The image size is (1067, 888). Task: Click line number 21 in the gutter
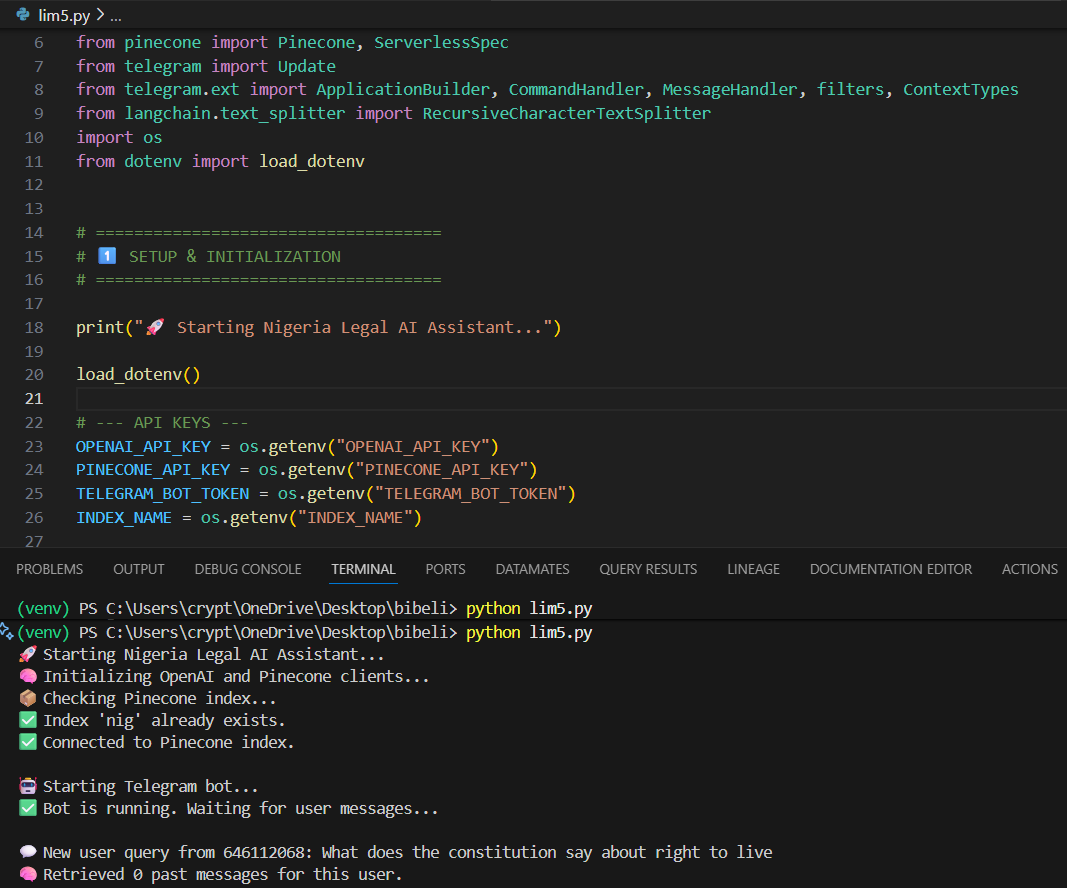click(x=34, y=399)
